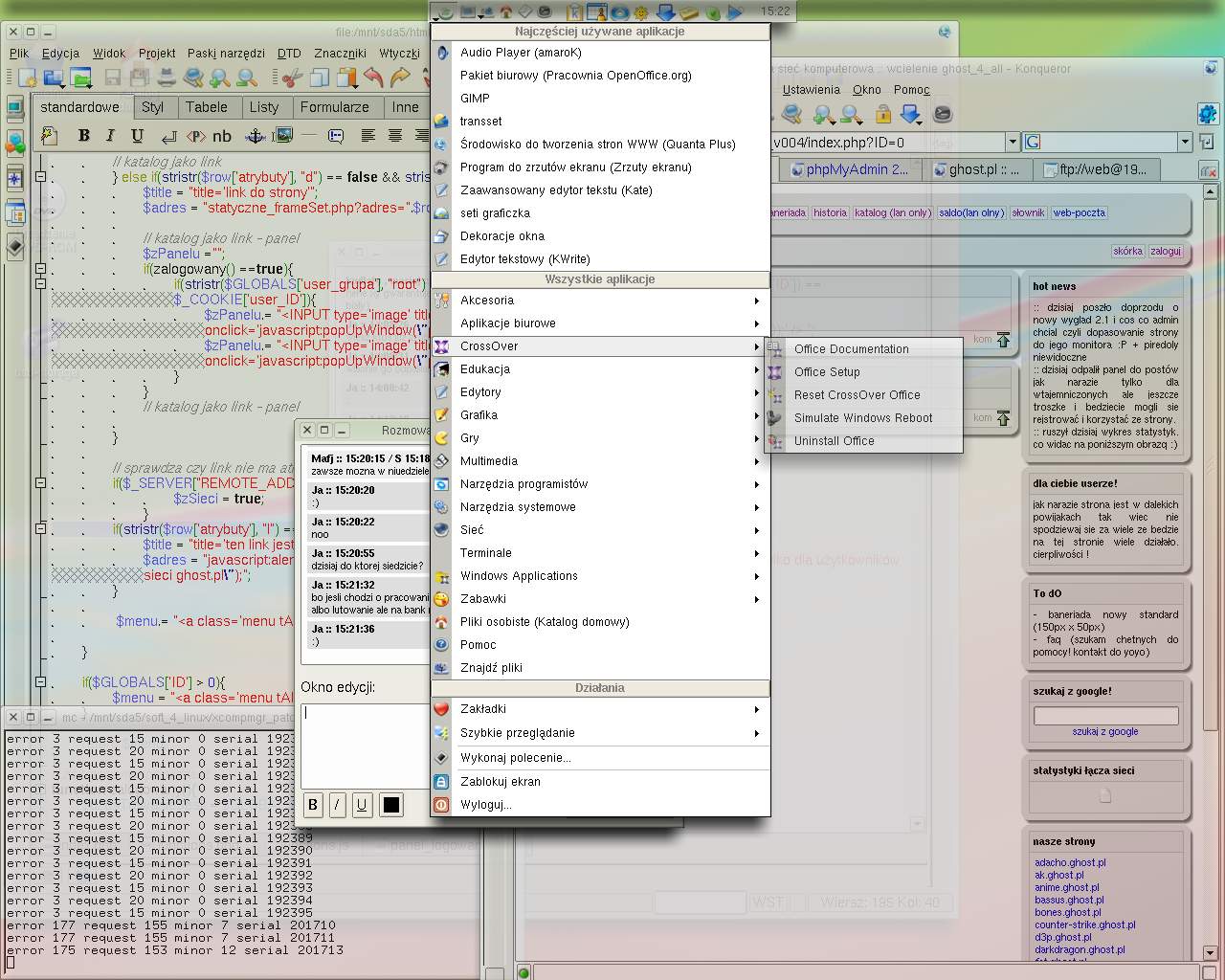
Task: Expand the Akcesoria submenu
Action: (600, 301)
